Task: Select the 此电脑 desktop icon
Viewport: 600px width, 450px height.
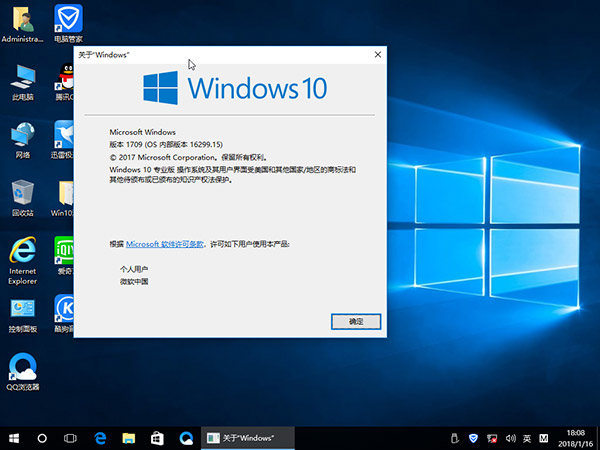Action: click(x=22, y=82)
